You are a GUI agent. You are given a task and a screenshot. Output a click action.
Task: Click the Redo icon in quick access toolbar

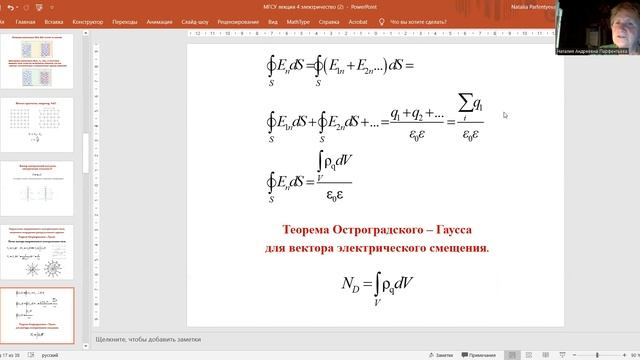coord(27,7)
